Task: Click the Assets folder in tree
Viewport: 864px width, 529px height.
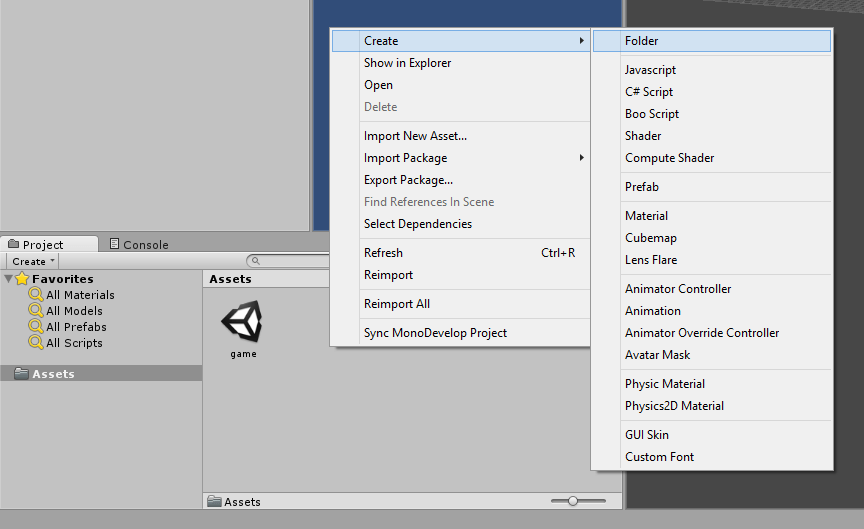Action: [53, 374]
